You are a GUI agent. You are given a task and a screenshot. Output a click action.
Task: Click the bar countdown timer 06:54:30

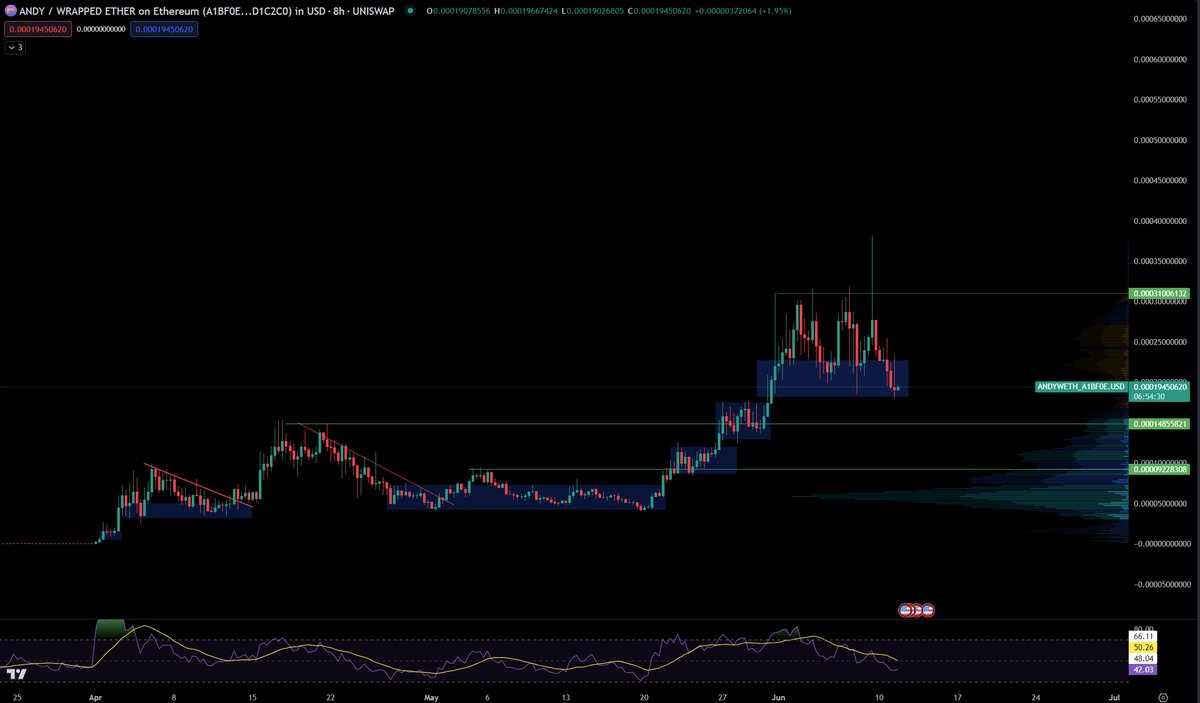pos(1147,397)
